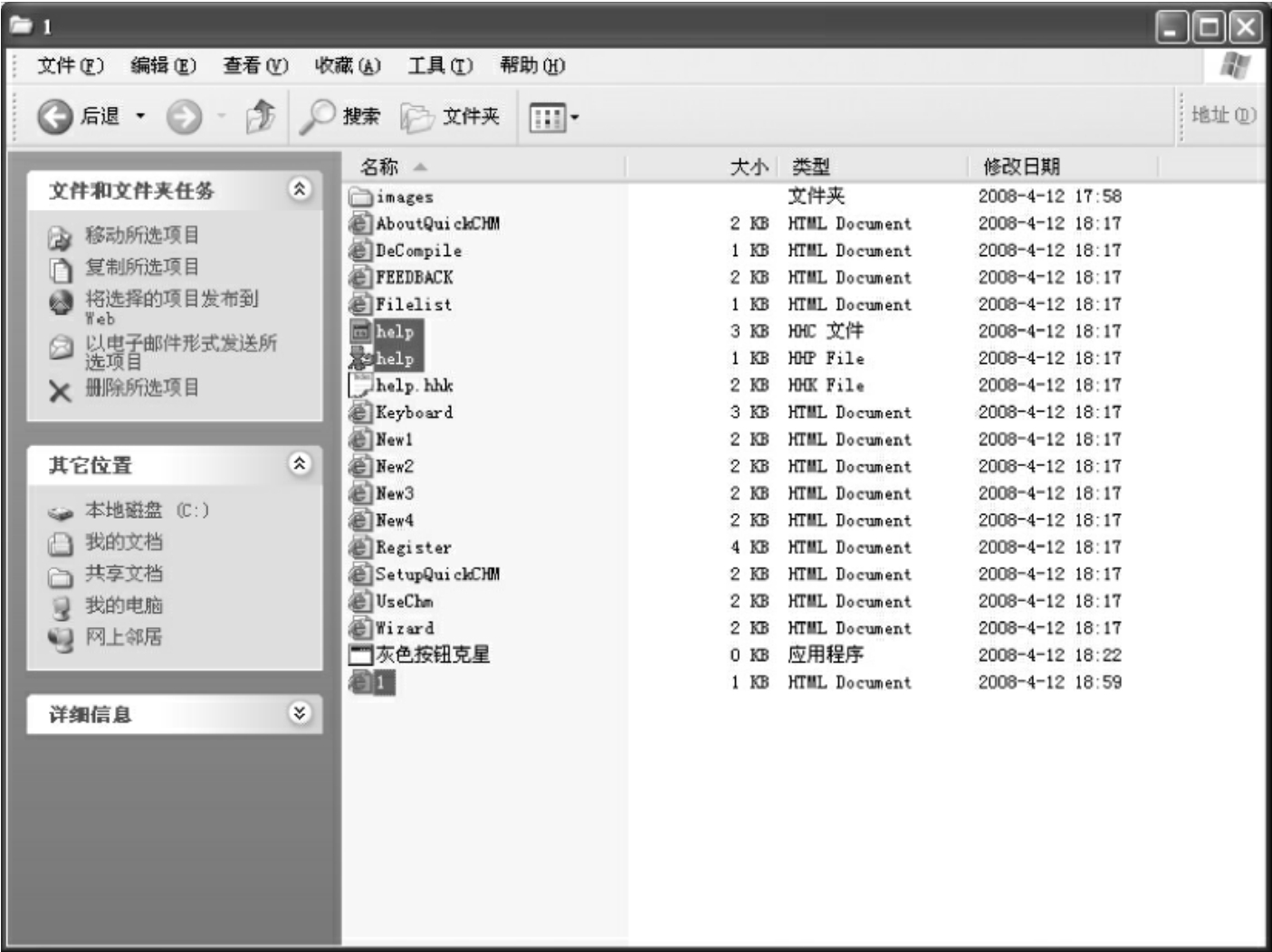Select the 灰色按钮克星 application icon

361,655
